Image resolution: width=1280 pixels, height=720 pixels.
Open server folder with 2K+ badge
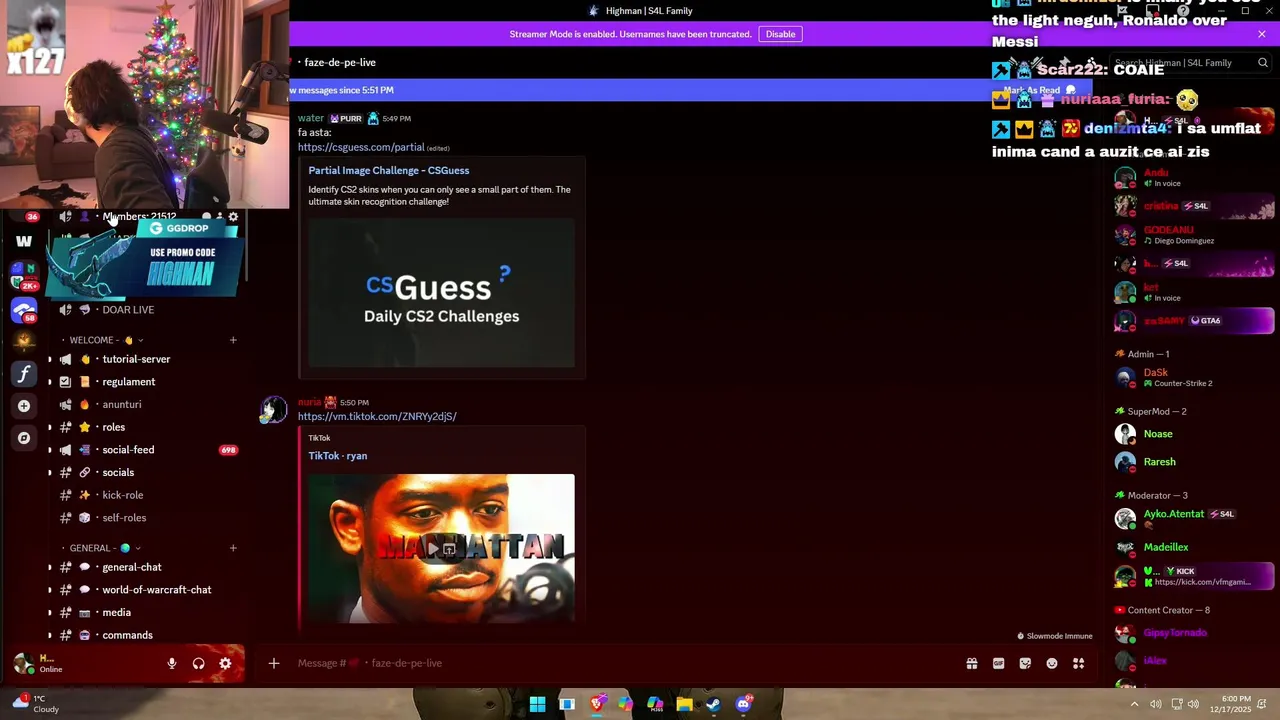pyautogui.click(x=24, y=275)
